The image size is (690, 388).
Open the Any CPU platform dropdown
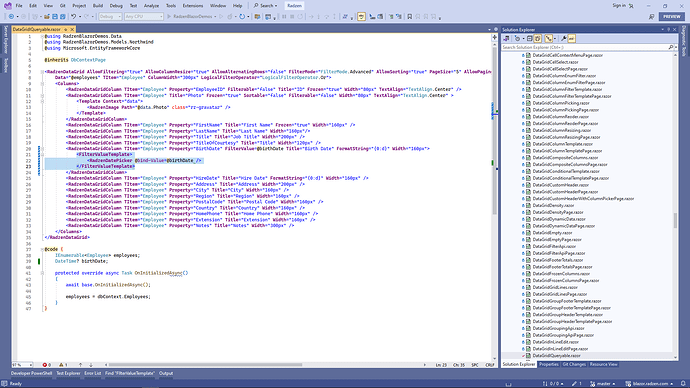143,17
